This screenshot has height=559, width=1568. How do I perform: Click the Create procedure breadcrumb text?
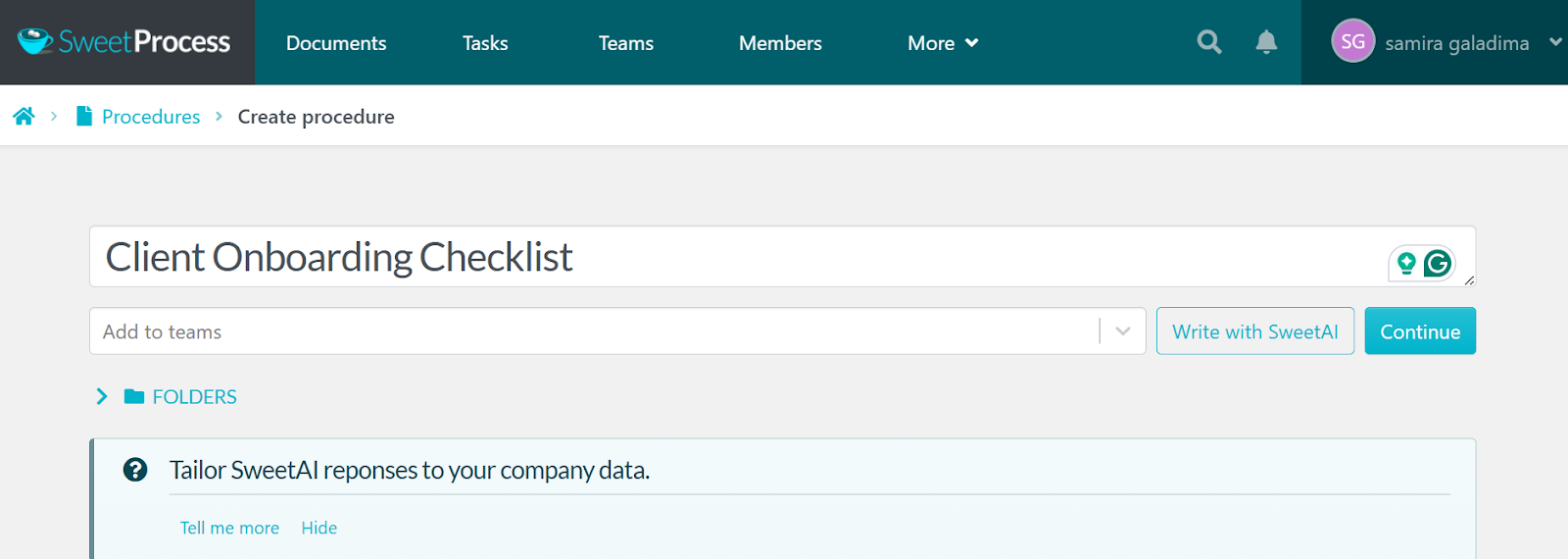[317, 117]
